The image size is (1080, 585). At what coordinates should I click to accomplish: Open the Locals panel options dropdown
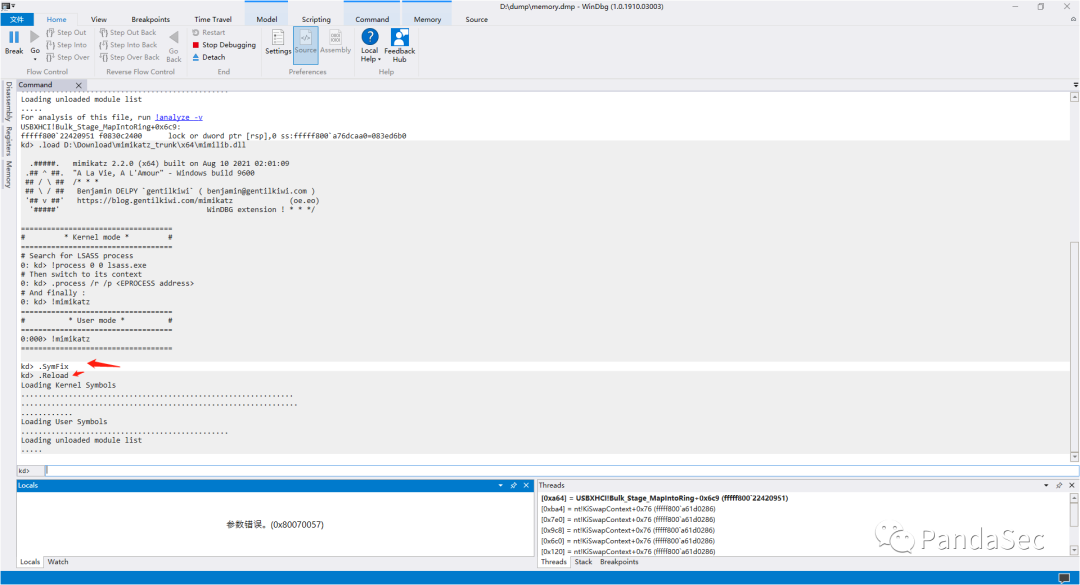coord(501,485)
